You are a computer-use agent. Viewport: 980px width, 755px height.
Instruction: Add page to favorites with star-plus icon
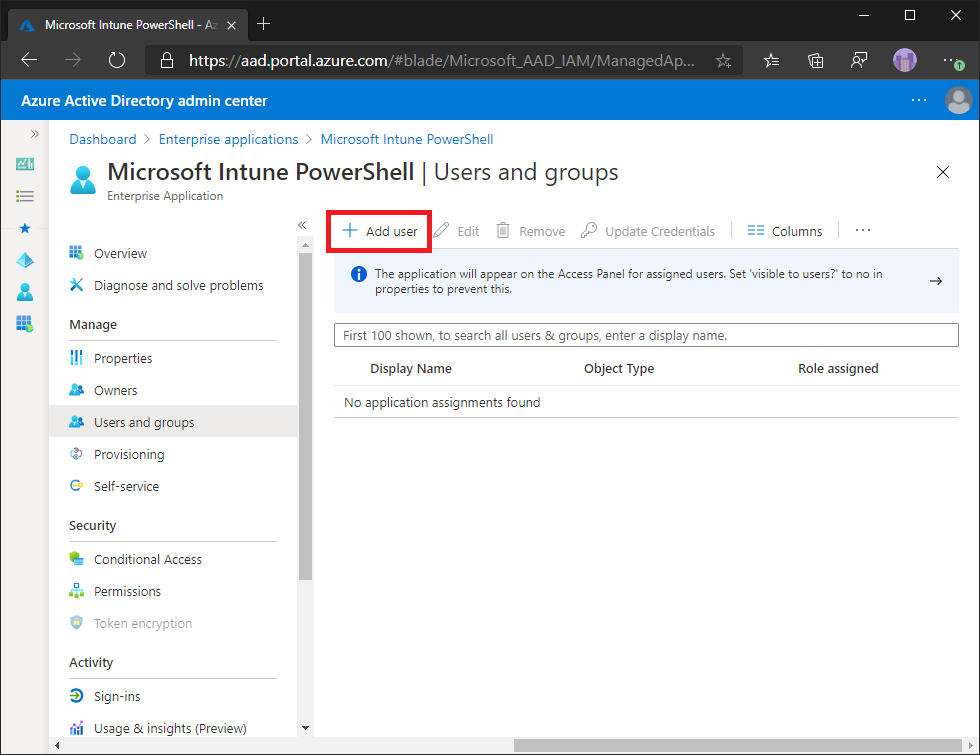click(x=723, y=61)
